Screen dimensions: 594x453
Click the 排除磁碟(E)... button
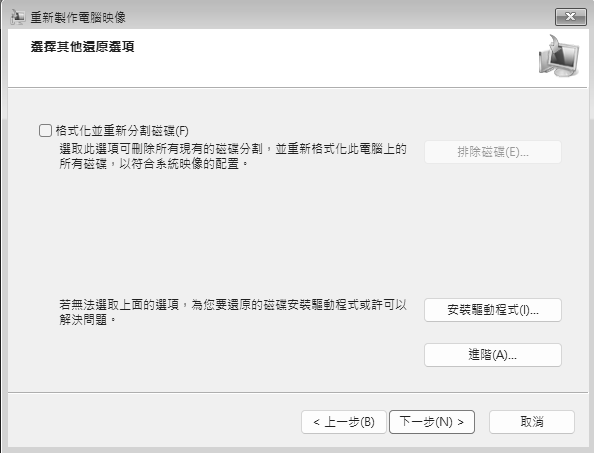492,152
